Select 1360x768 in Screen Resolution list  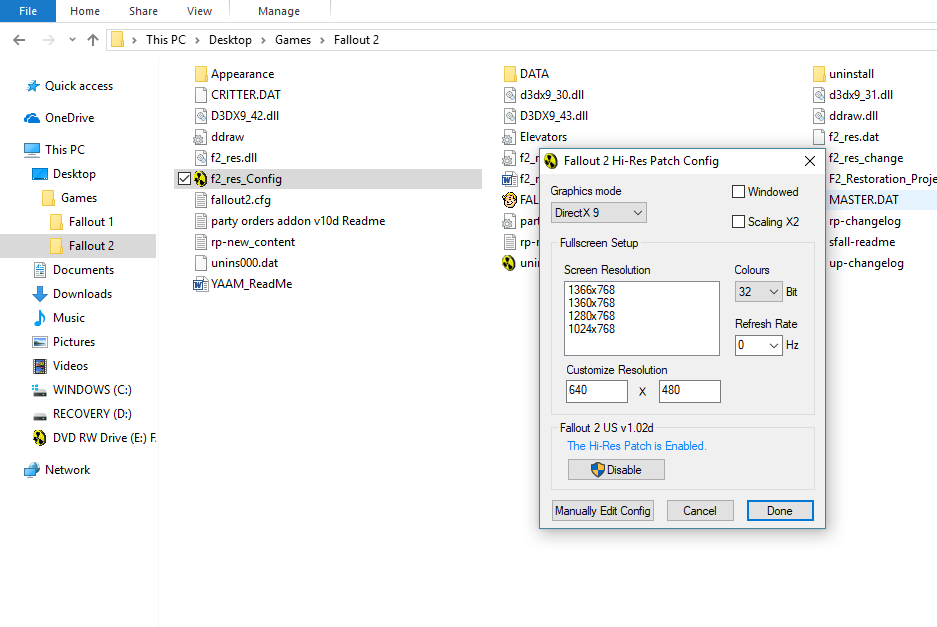pos(592,303)
